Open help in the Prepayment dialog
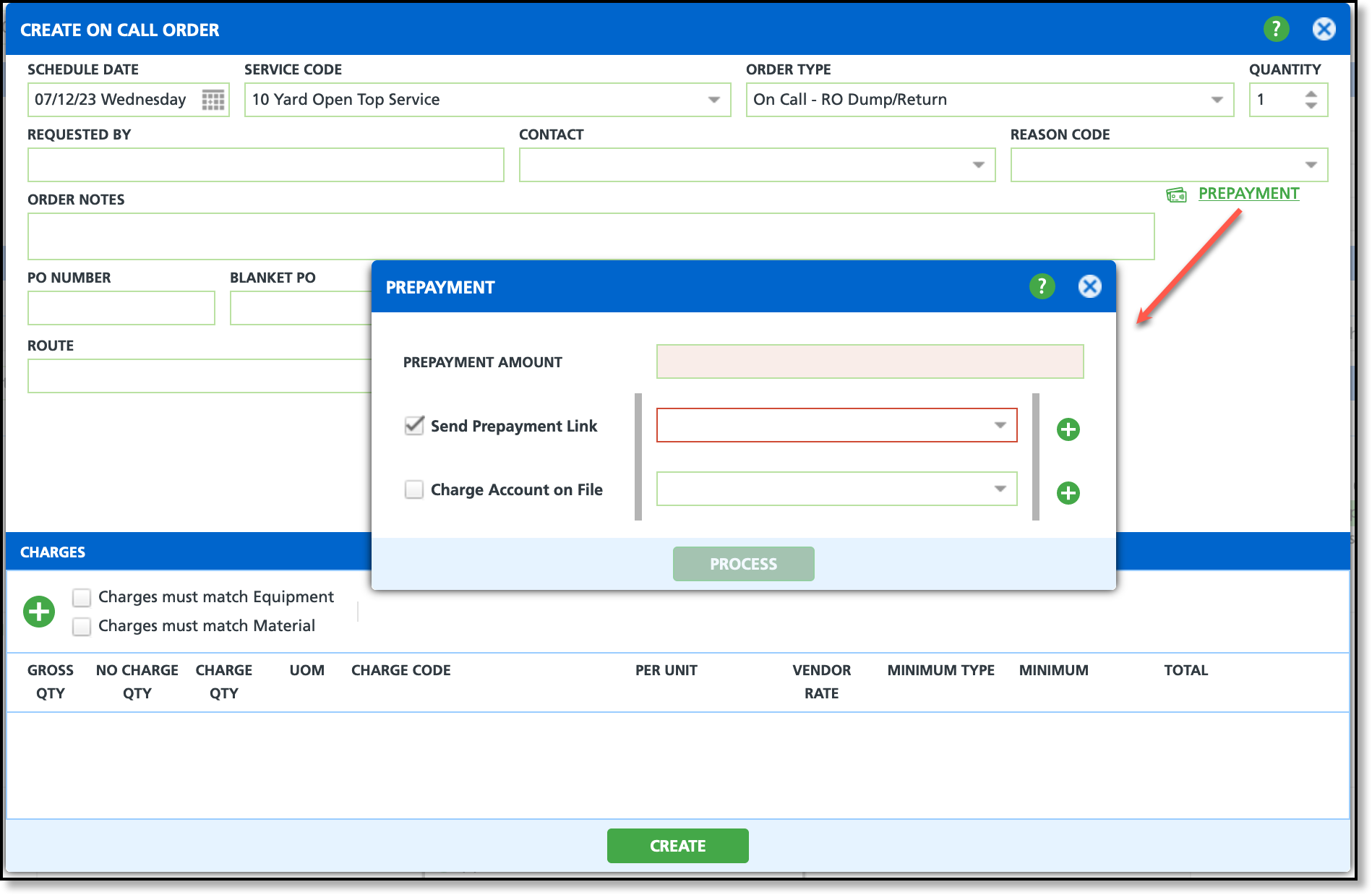Viewport: 1372px width, 895px height. [x=1042, y=286]
